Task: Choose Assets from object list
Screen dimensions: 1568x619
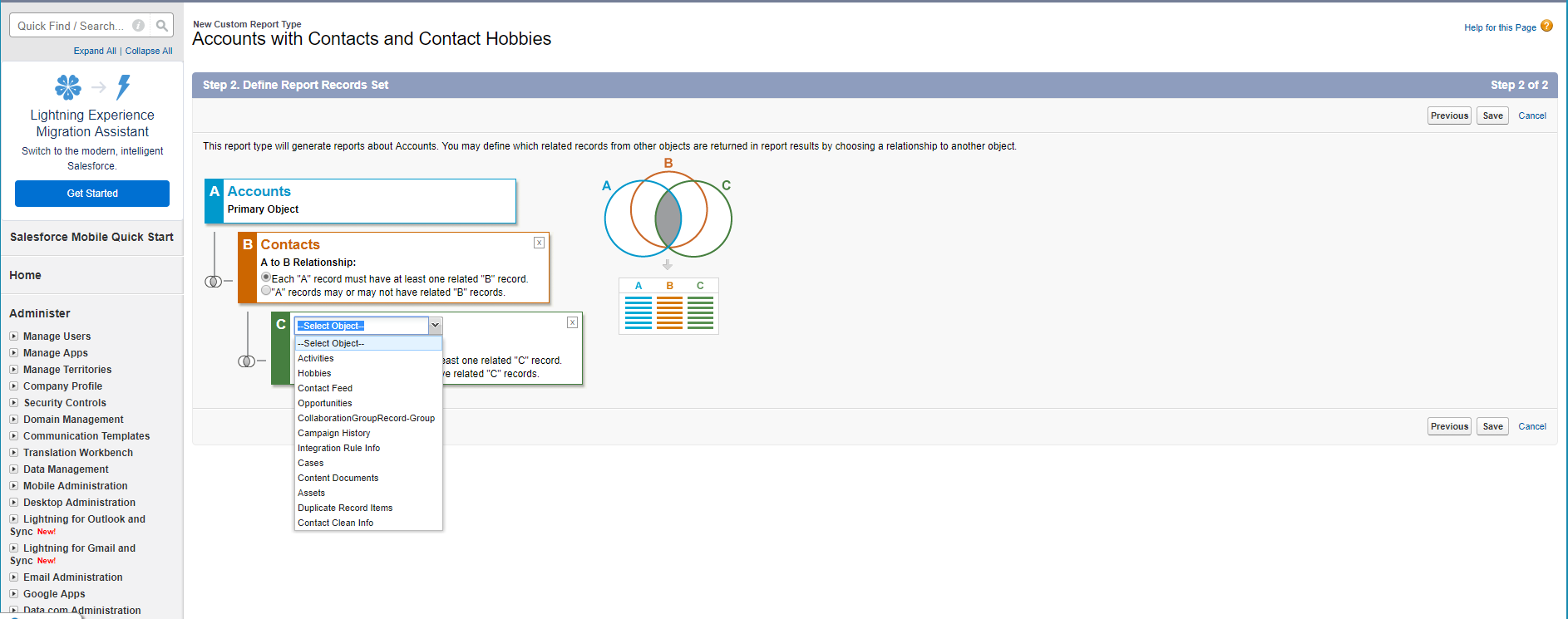Action: pos(368,493)
